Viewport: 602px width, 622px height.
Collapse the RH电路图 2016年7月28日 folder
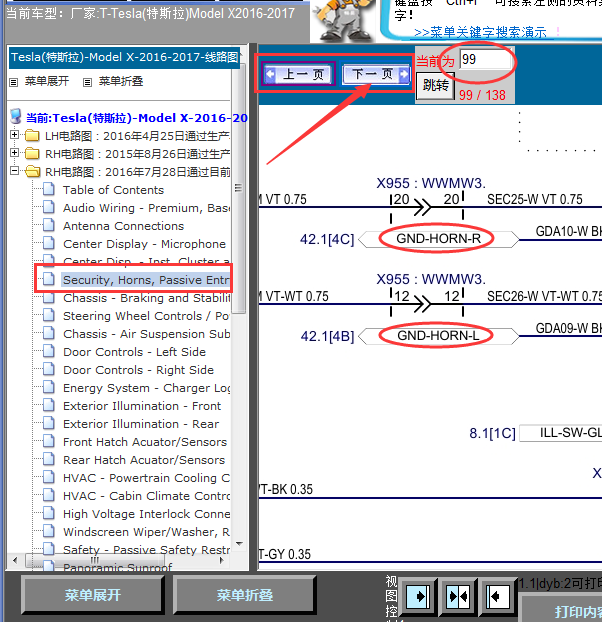click(14, 171)
